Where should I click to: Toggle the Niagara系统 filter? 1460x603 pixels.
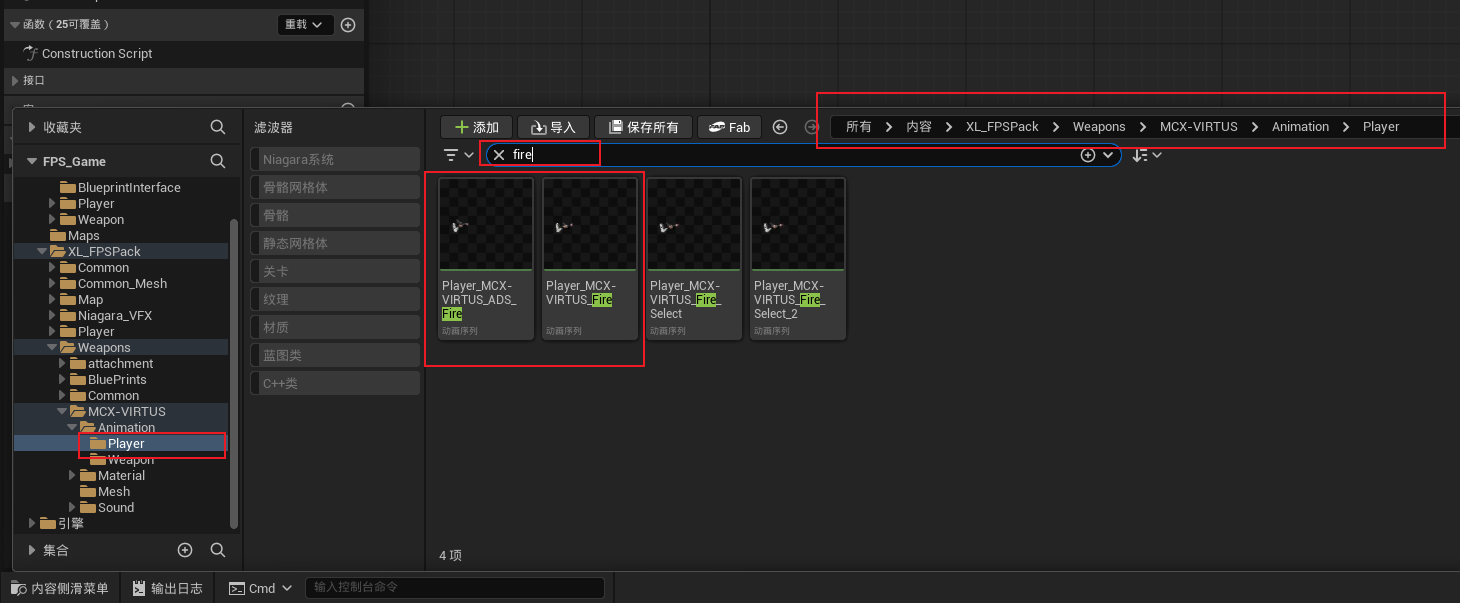point(335,159)
